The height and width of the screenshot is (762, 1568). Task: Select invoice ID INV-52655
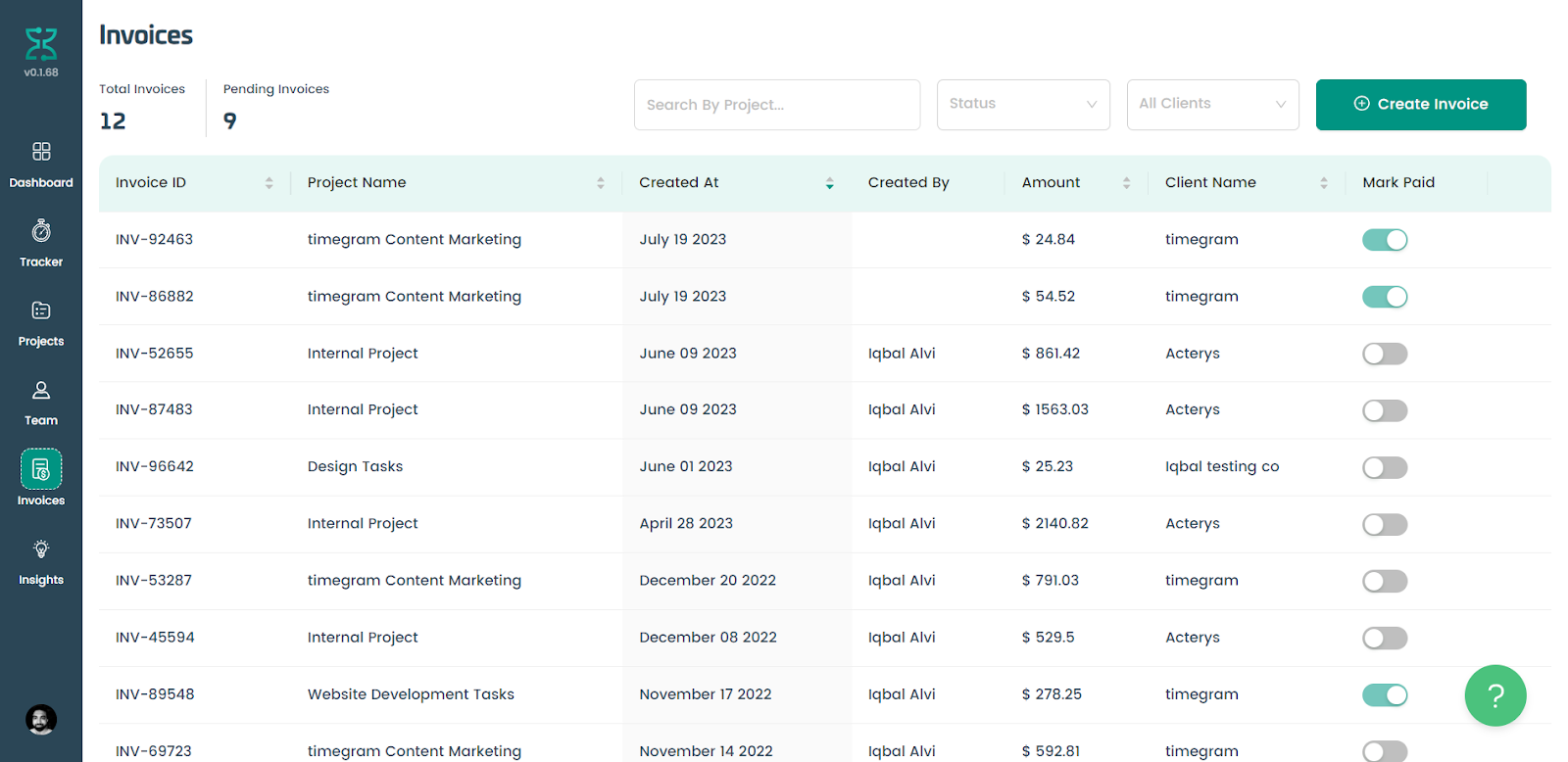pos(154,354)
